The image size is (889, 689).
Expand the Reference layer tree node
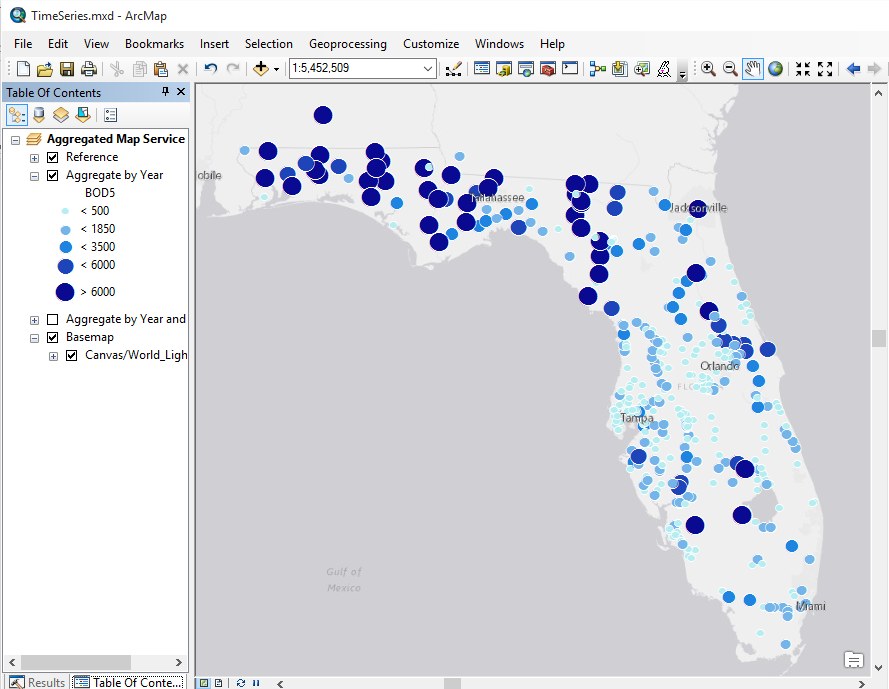pyautogui.click(x=35, y=157)
